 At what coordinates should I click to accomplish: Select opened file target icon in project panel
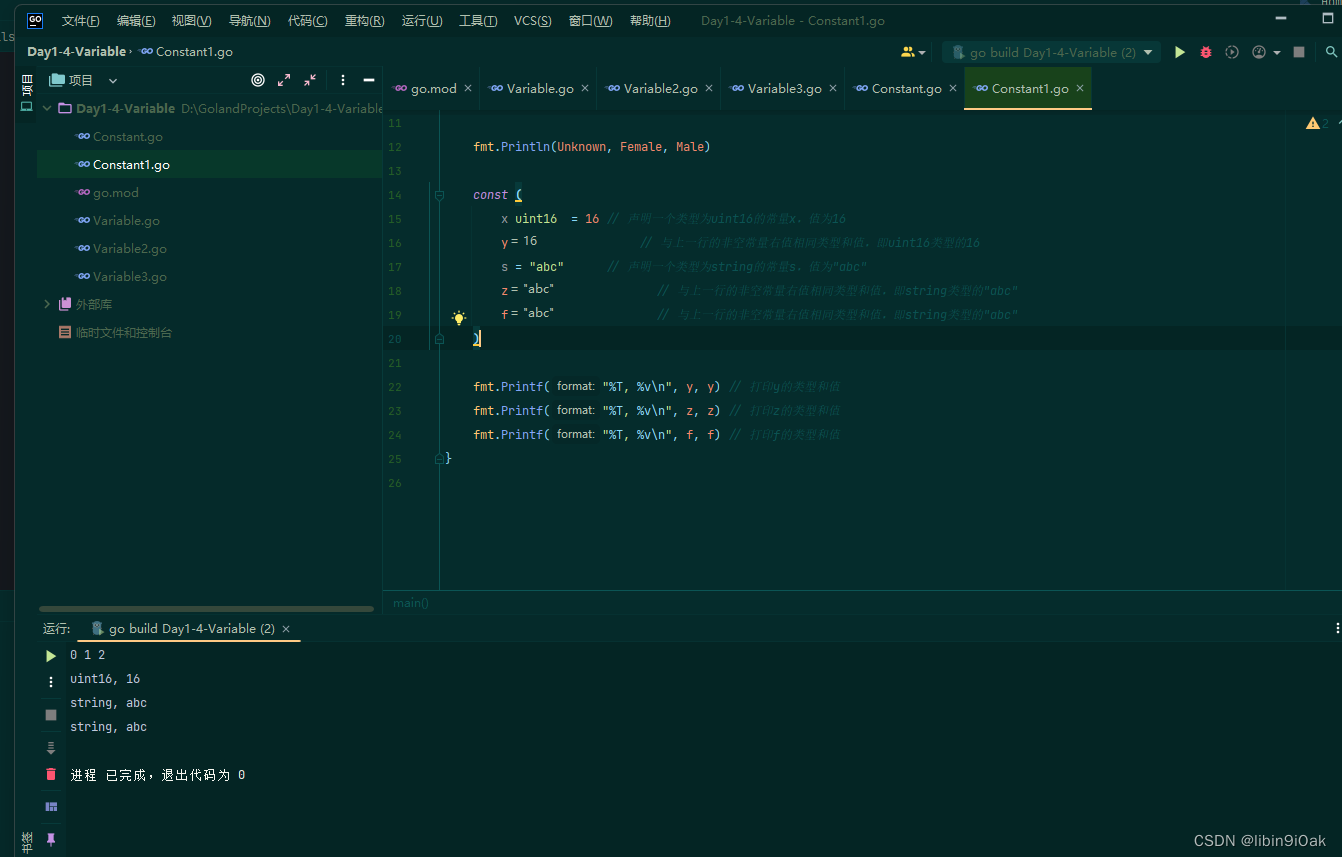coord(258,80)
